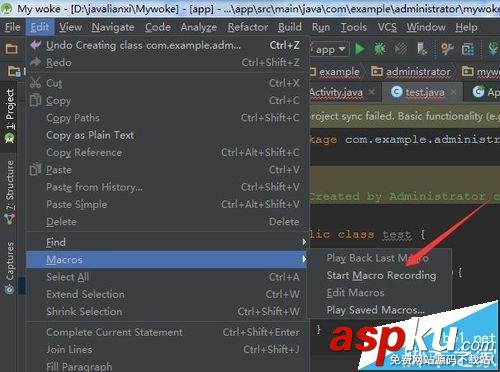The height and width of the screenshot is (372, 500).
Task: Open the Code menu
Action: [x=158, y=27]
